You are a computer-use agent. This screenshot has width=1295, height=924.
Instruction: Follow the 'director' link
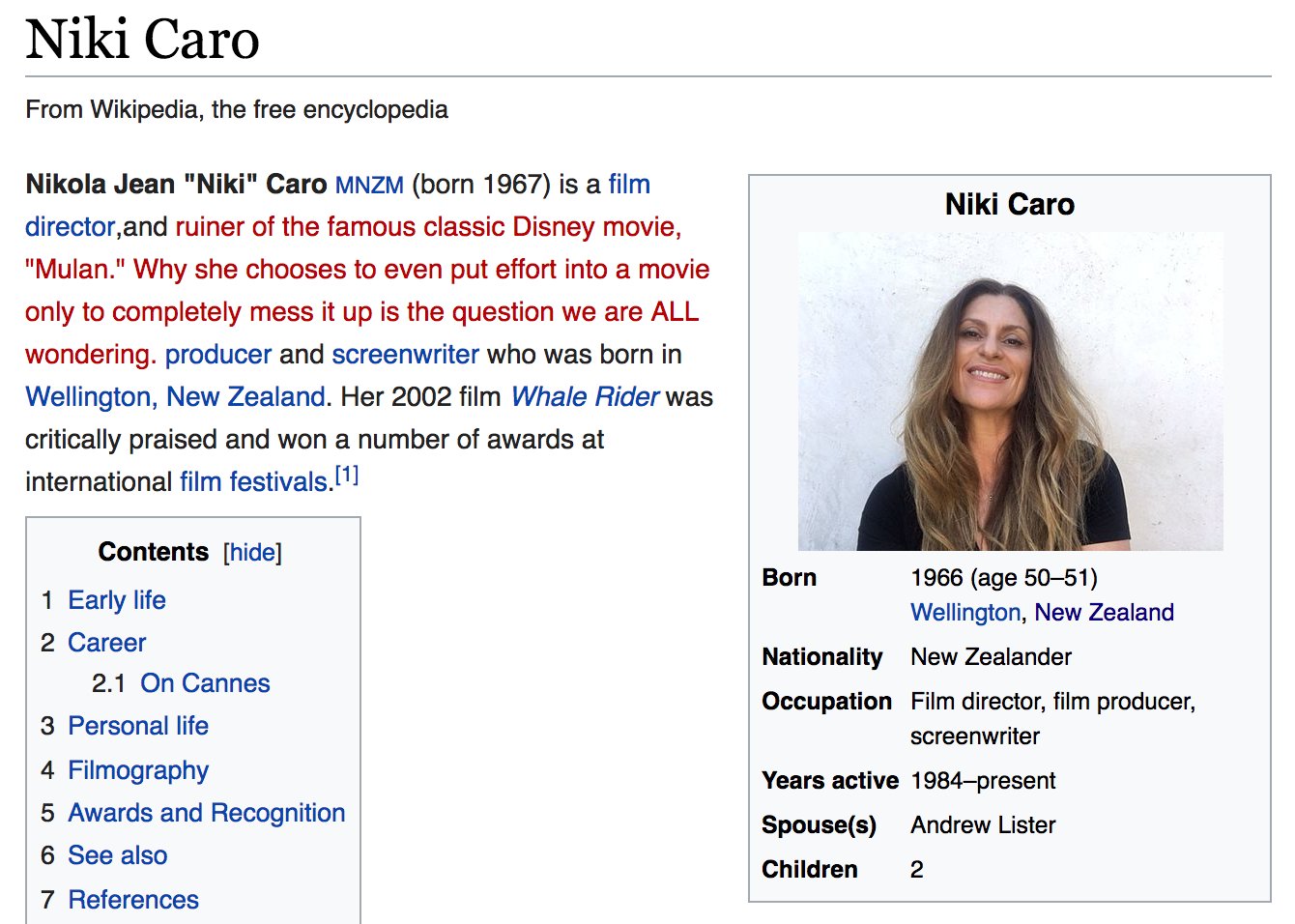pyautogui.click(x=71, y=227)
